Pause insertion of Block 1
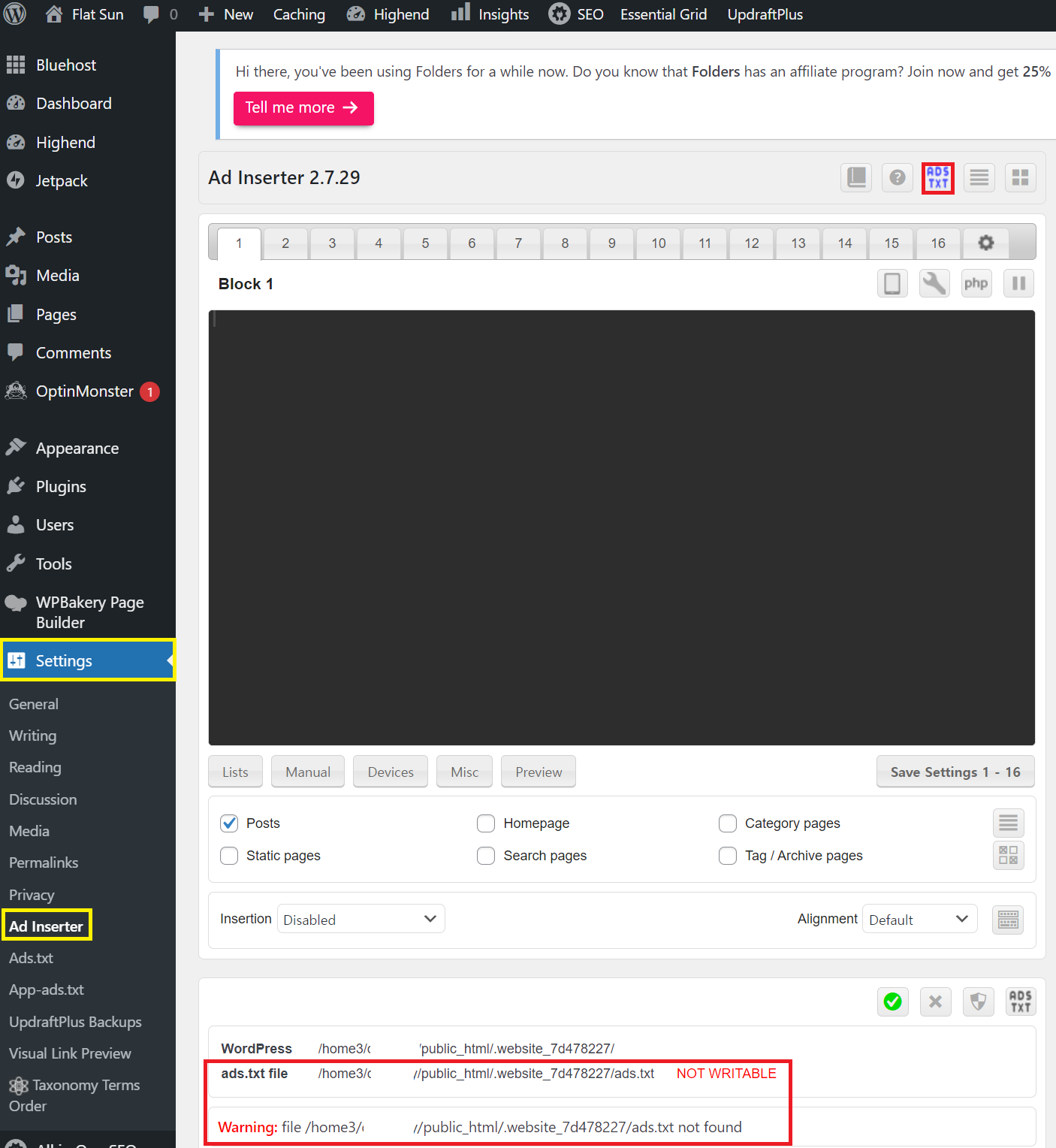 [1018, 283]
